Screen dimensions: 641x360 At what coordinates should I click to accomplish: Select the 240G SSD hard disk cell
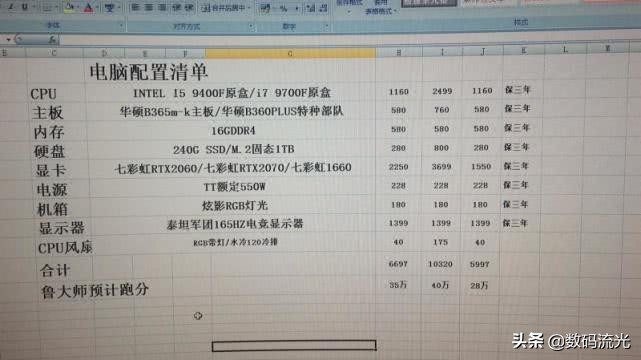point(233,149)
